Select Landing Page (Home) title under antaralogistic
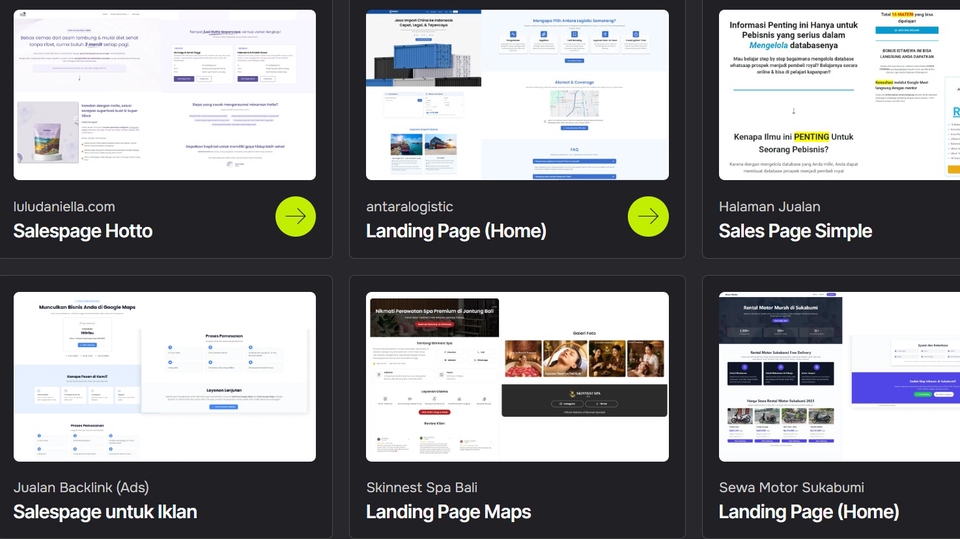Image resolution: width=960 pixels, height=539 pixels. (x=456, y=231)
